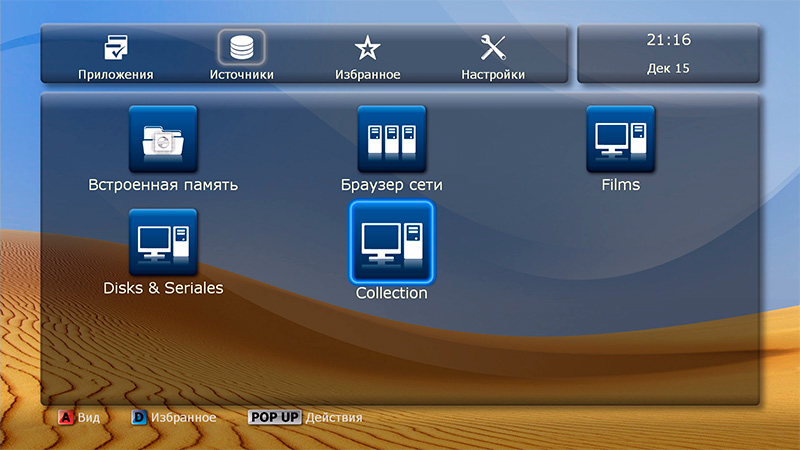This screenshot has height=450, width=800.
Task: Open the Встроенная память folder icon
Action: (x=163, y=139)
